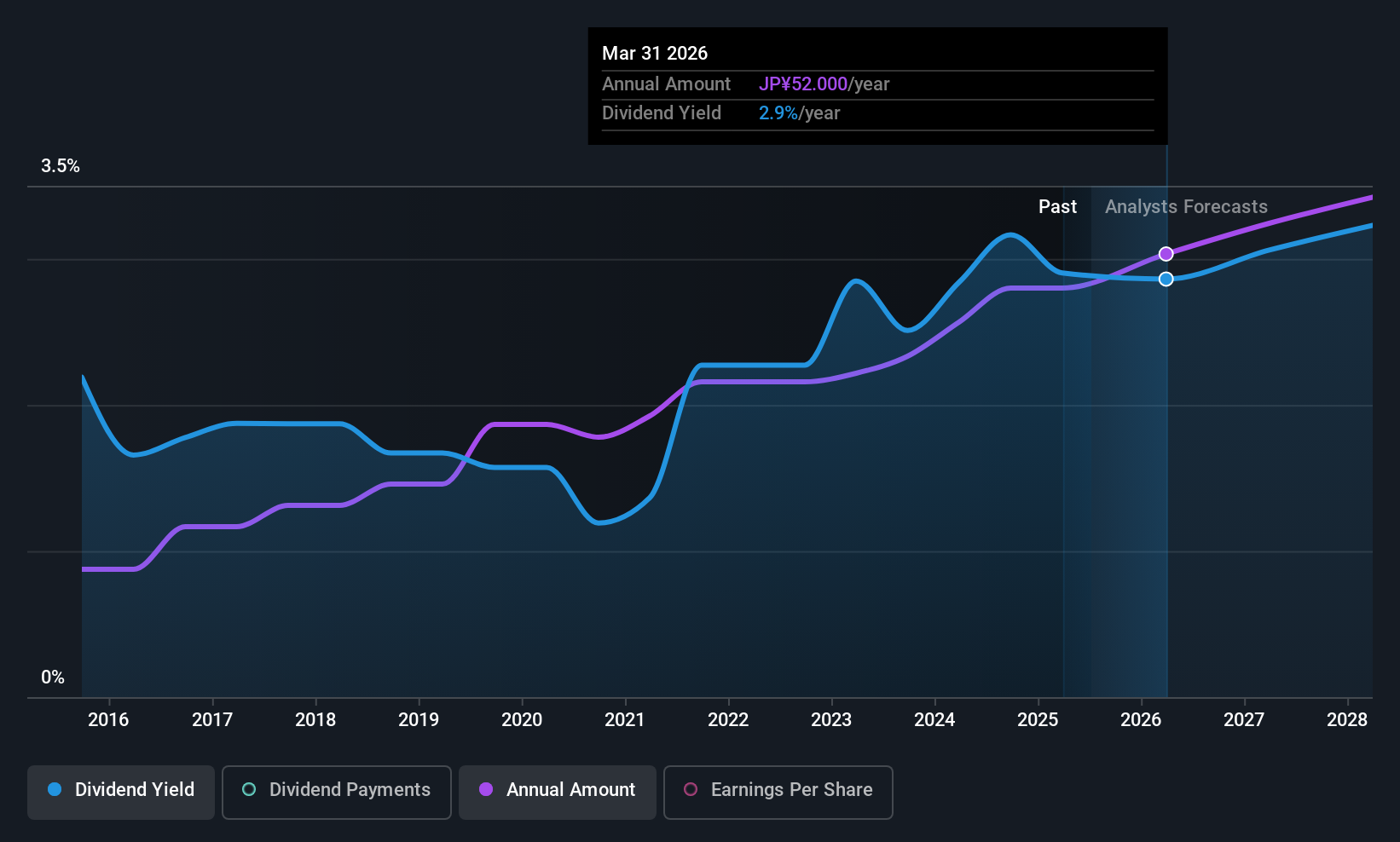Viewport: 1400px width, 842px height.
Task: Click the Past region label
Action: (1057, 207)
